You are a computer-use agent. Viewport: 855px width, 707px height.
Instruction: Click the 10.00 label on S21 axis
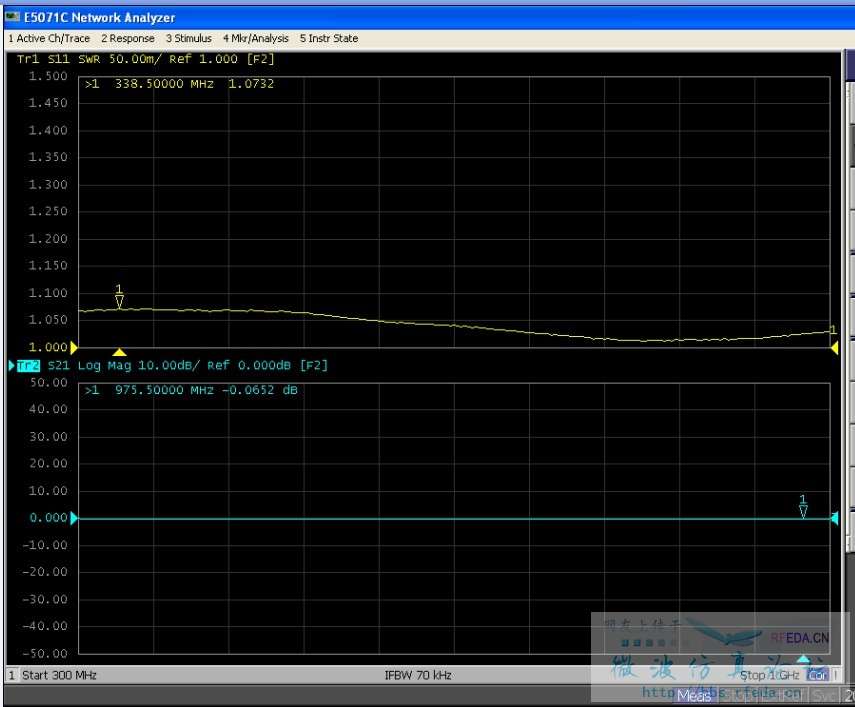(49, 491)
